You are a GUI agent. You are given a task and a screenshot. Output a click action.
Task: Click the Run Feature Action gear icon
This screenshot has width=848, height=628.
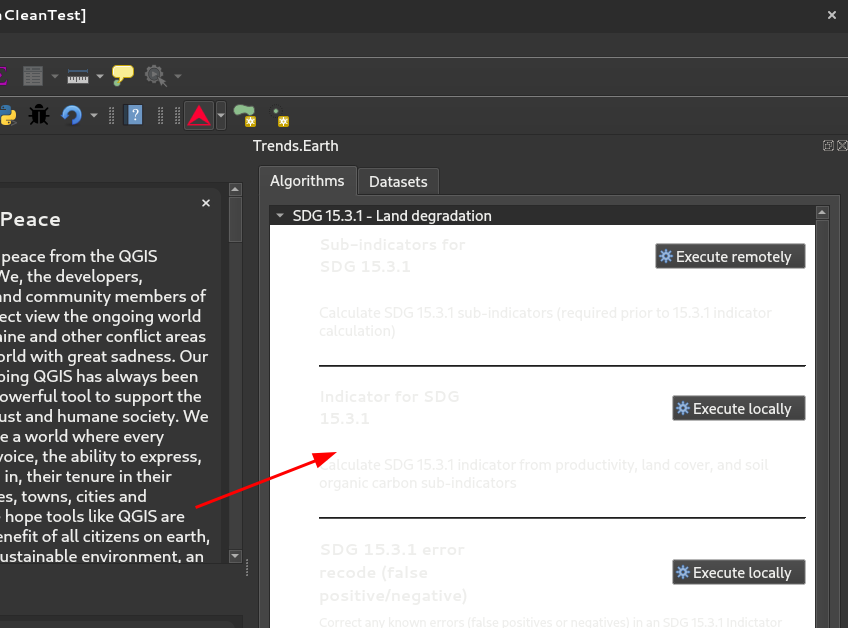point(156,76)
